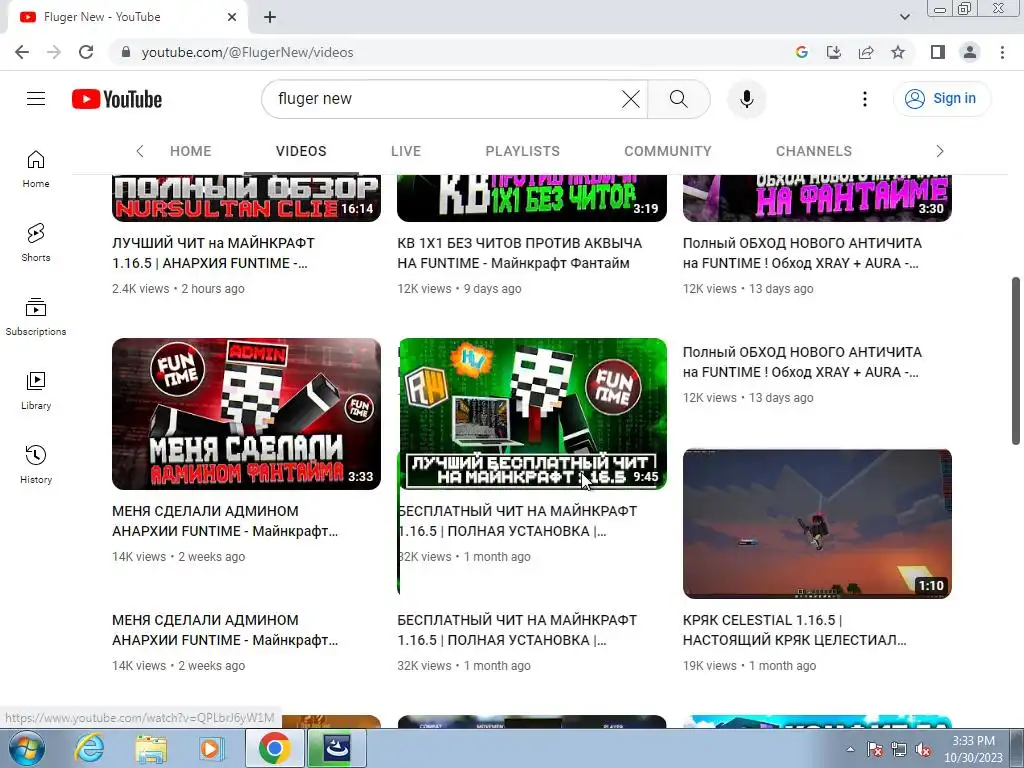Show previous tabs with left chevron
This screenshot has height=768, width=1024.
click(x=140, y=151)
